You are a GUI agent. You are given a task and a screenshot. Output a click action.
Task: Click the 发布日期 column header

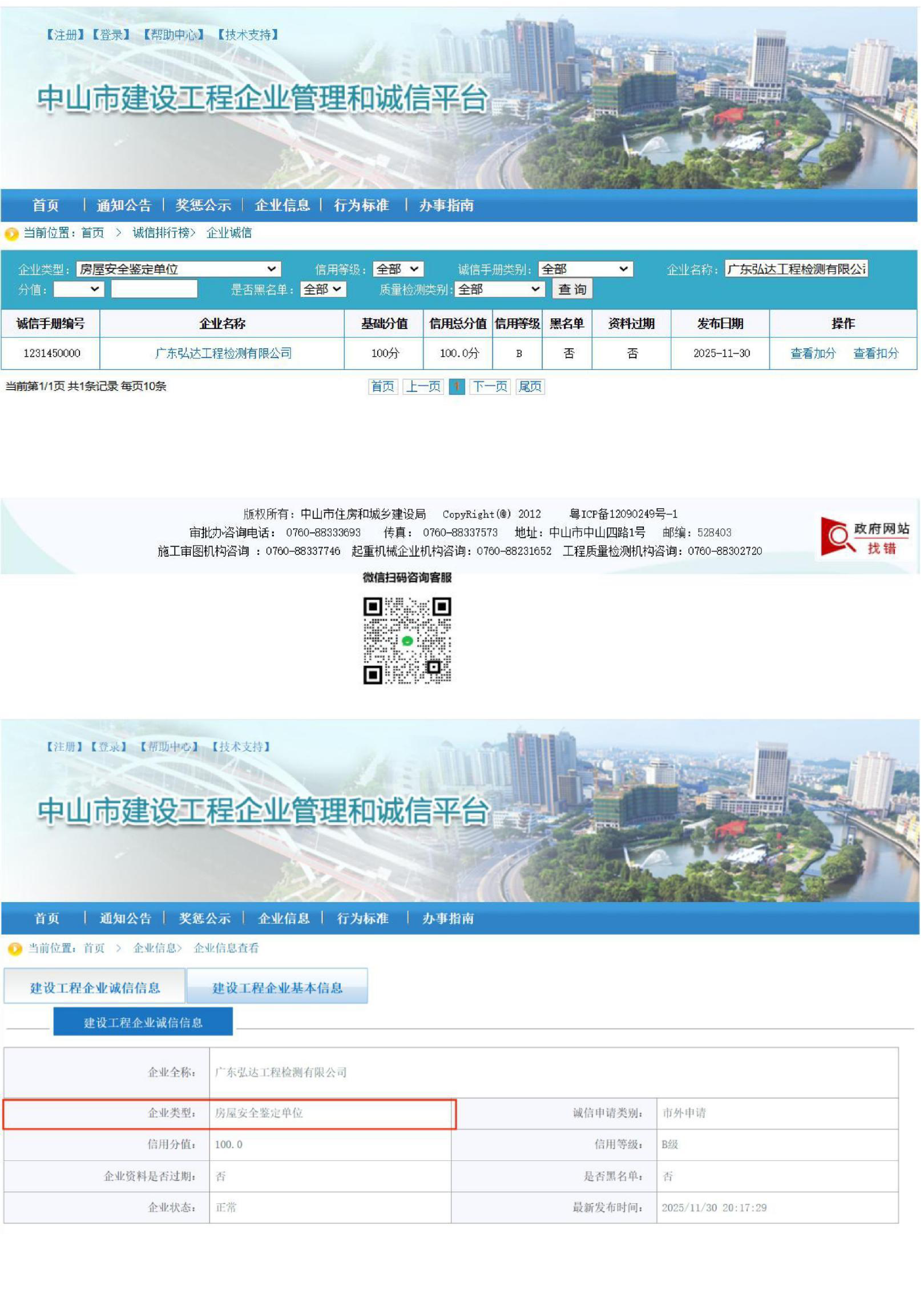click(x=720, y=324)
